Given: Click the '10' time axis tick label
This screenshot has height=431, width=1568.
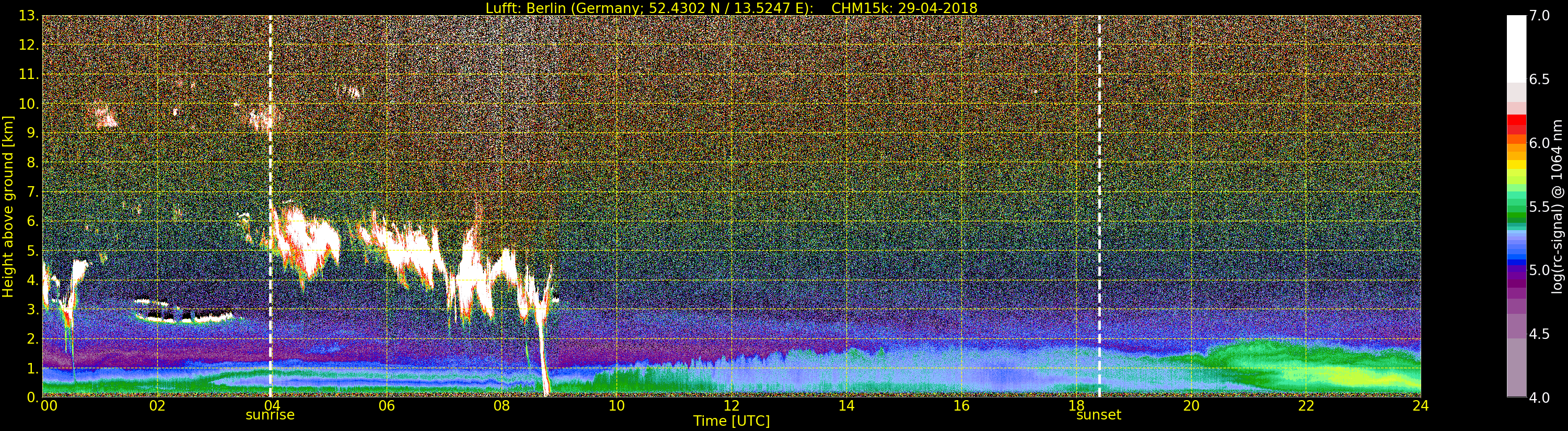Looking at the screenshot, I should coord(617,405).
